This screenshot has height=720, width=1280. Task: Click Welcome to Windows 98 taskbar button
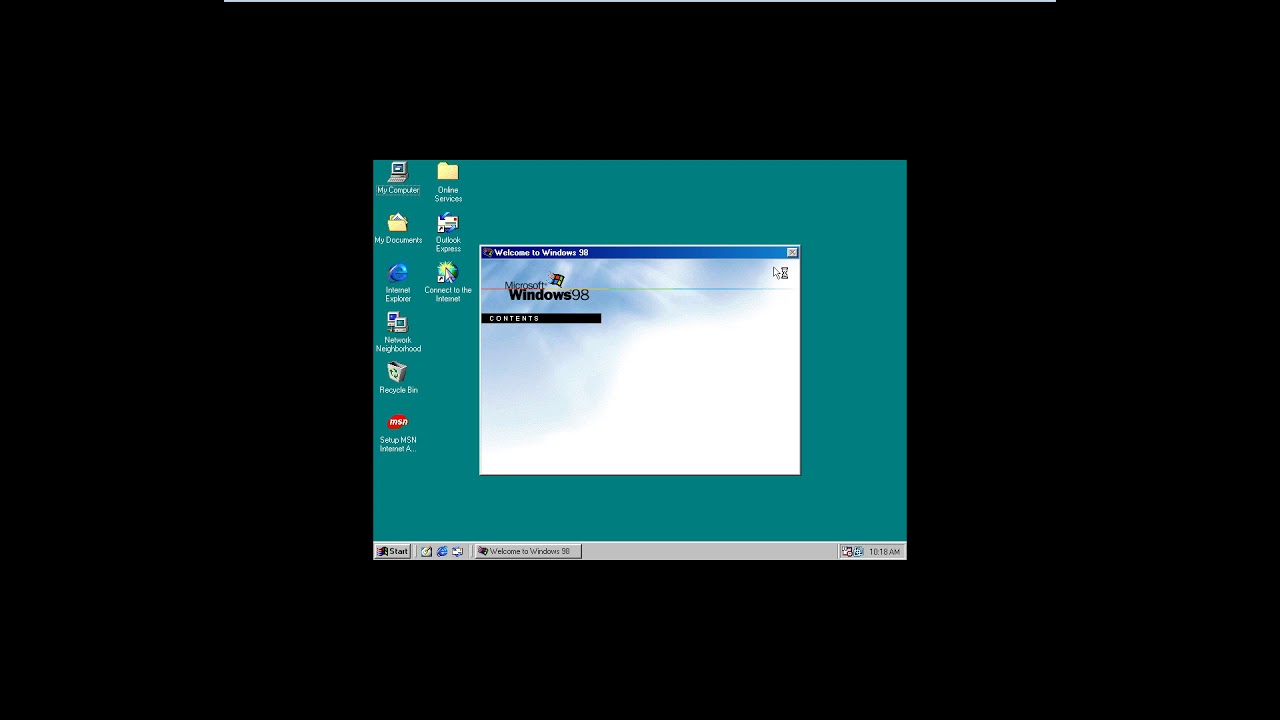click(528, 551)
